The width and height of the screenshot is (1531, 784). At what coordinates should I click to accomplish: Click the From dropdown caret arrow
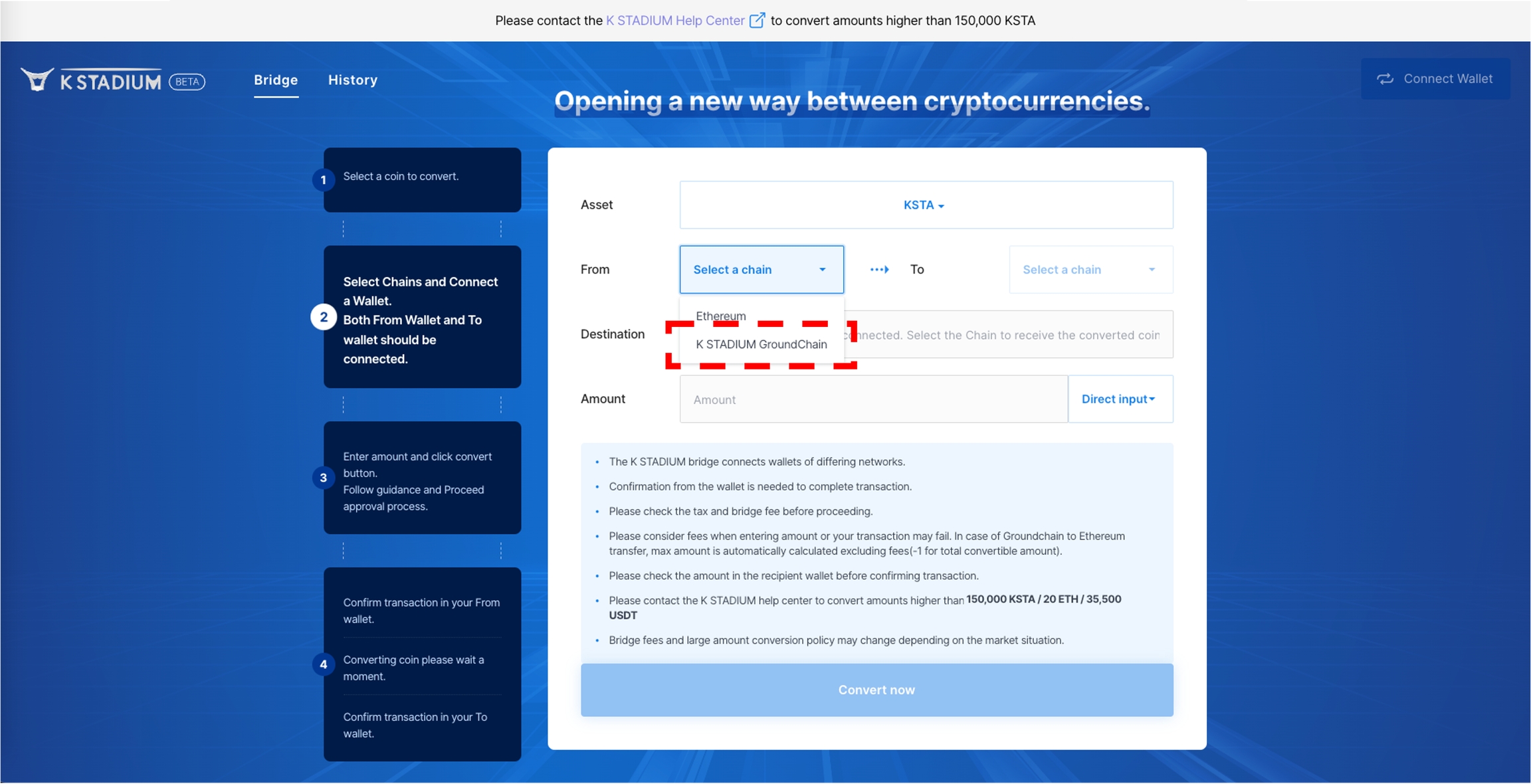[822, 270]
